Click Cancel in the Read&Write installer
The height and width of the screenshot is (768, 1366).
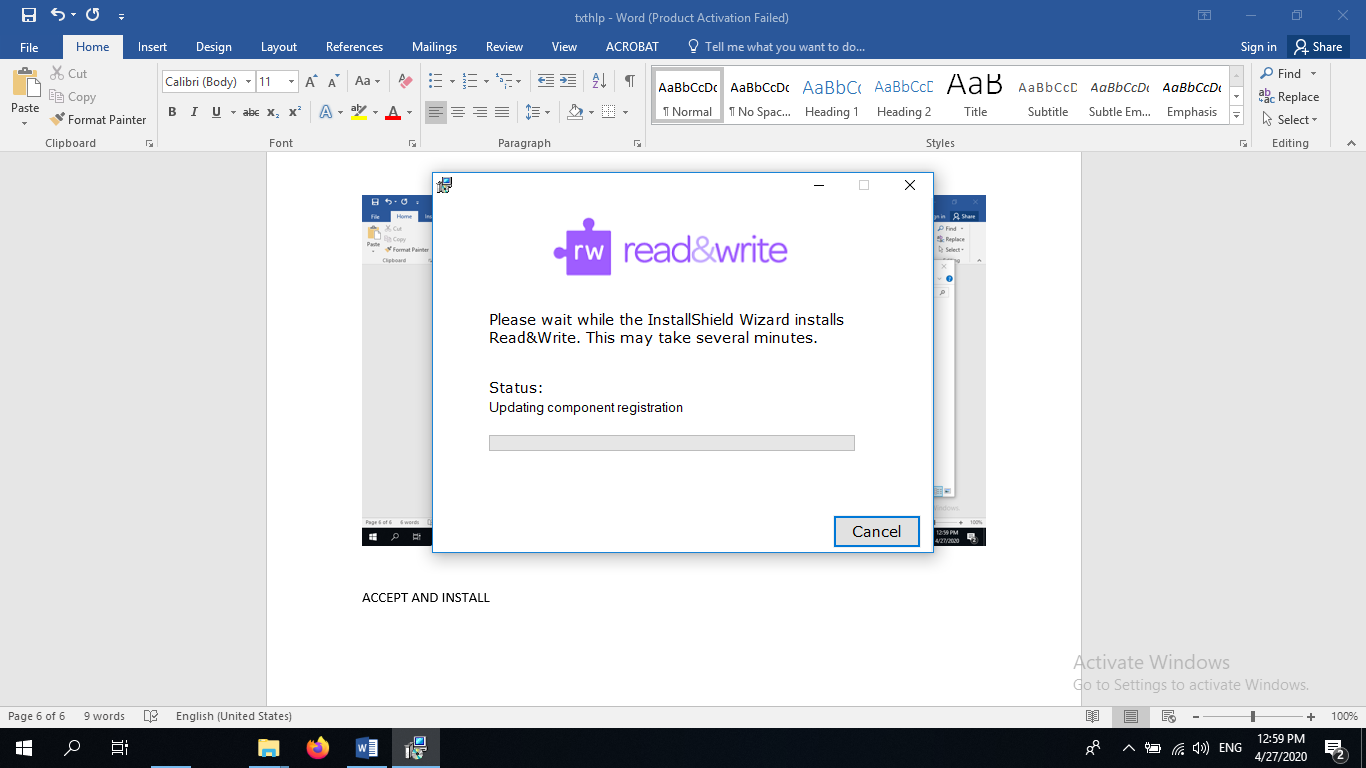click(876, 531)
